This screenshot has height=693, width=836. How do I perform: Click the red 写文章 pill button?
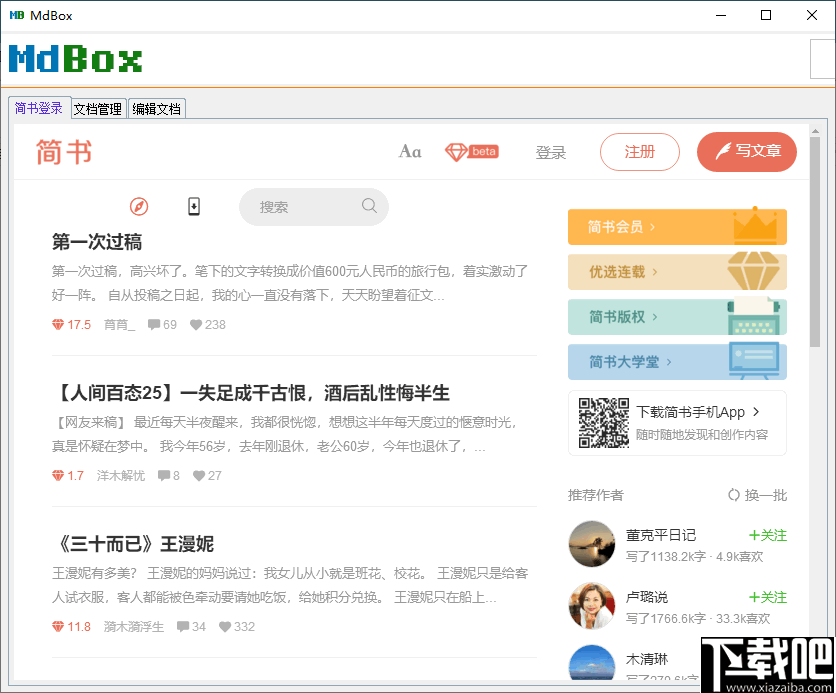(747, 151)
